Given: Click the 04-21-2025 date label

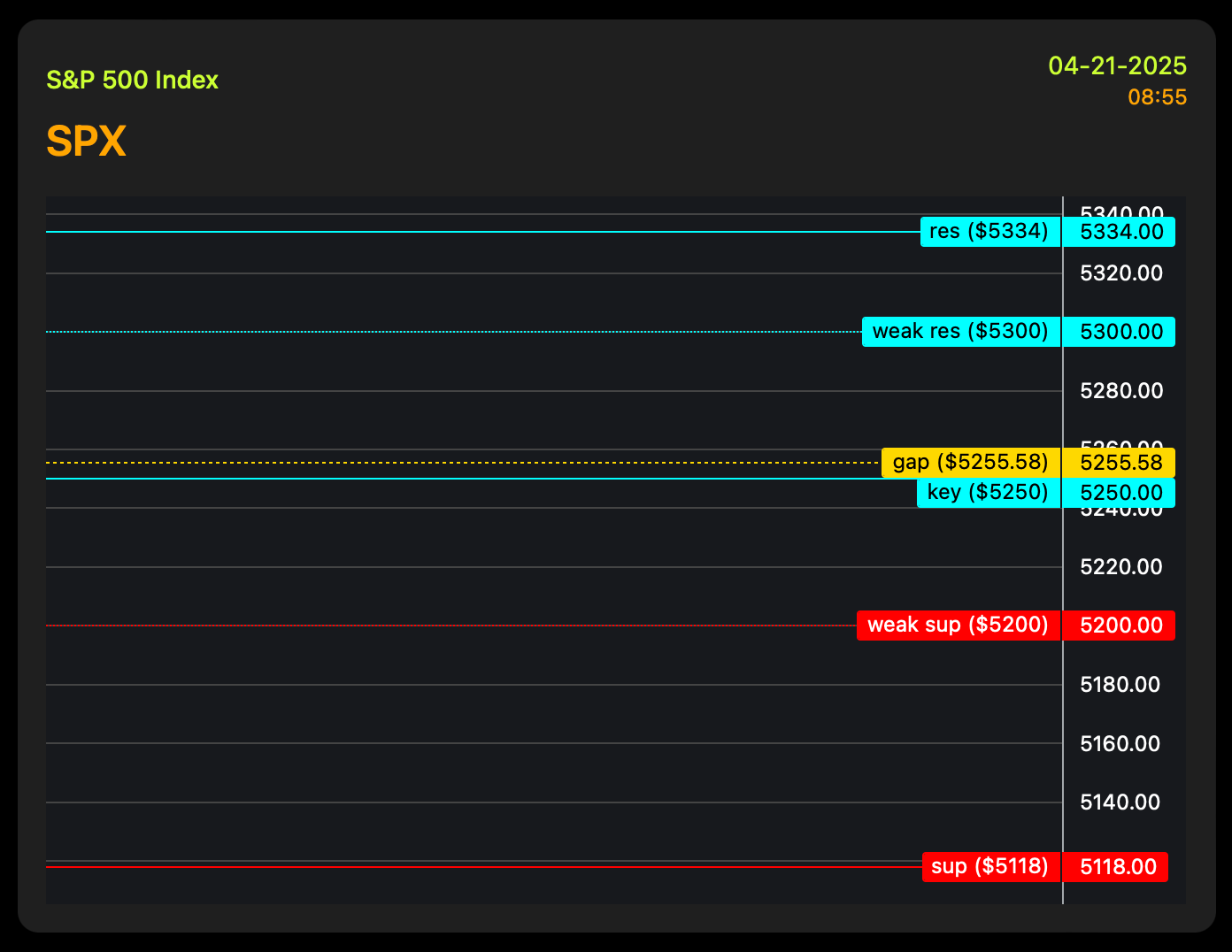Looking at the screenshot, I should pos(1117,66).
